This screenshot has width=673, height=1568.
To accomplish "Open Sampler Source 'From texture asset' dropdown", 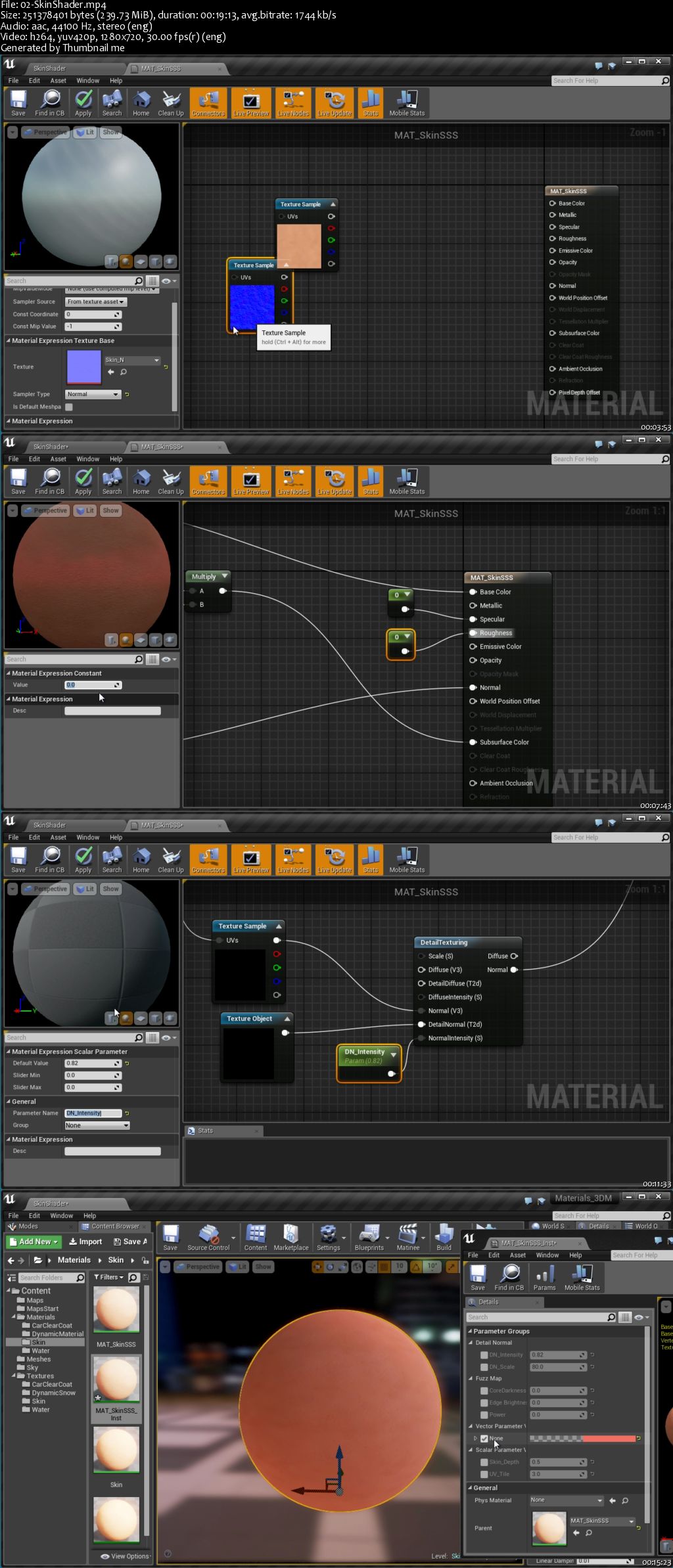I will [x=96, y=302].
